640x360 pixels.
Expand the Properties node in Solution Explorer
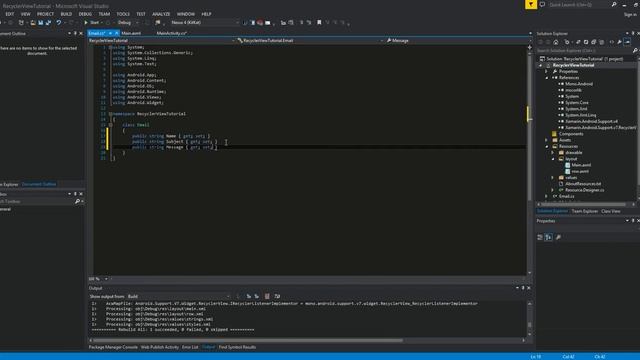(547, 71)
